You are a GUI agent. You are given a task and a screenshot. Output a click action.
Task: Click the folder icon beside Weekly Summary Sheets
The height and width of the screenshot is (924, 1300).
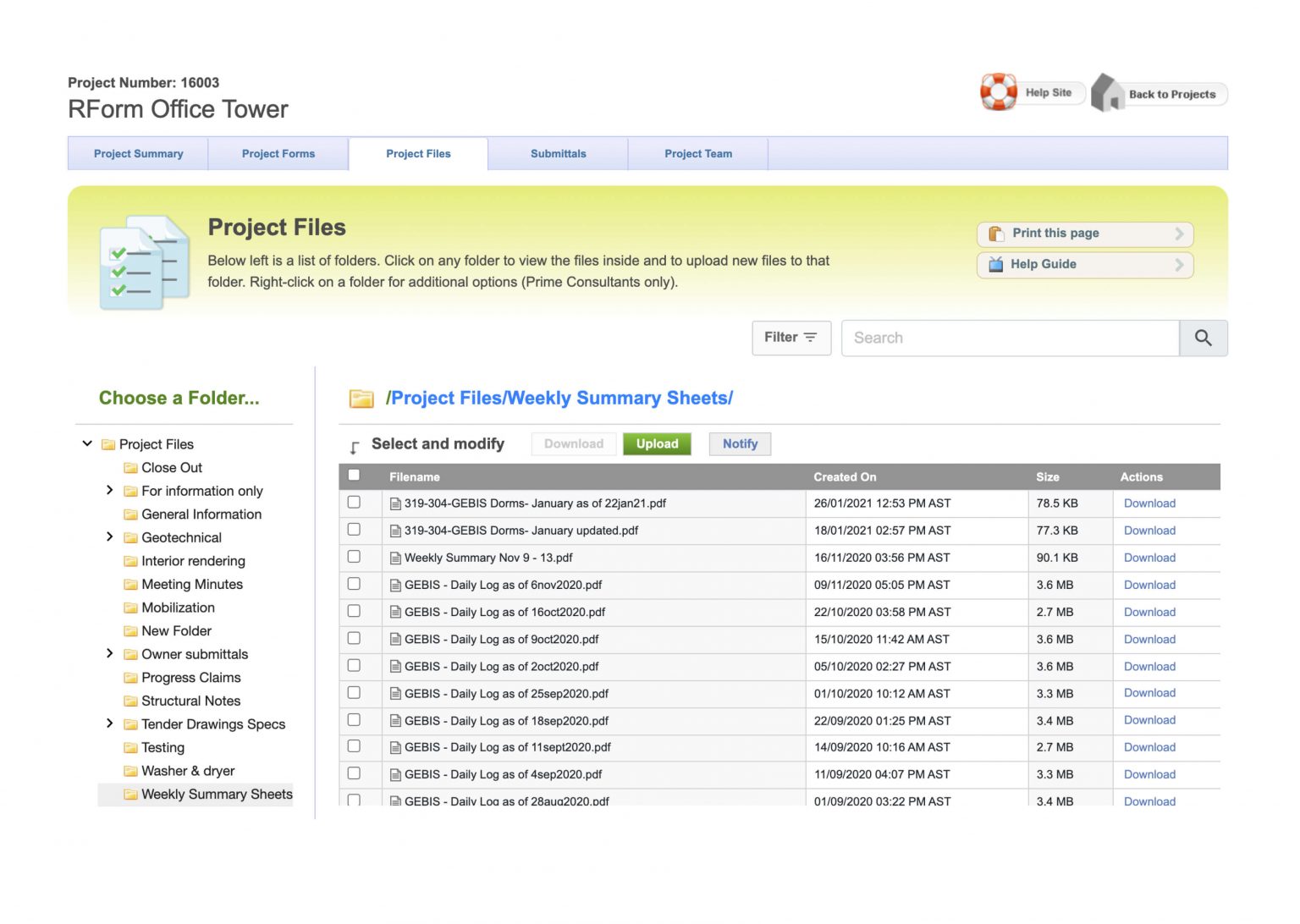click(130, 795)
